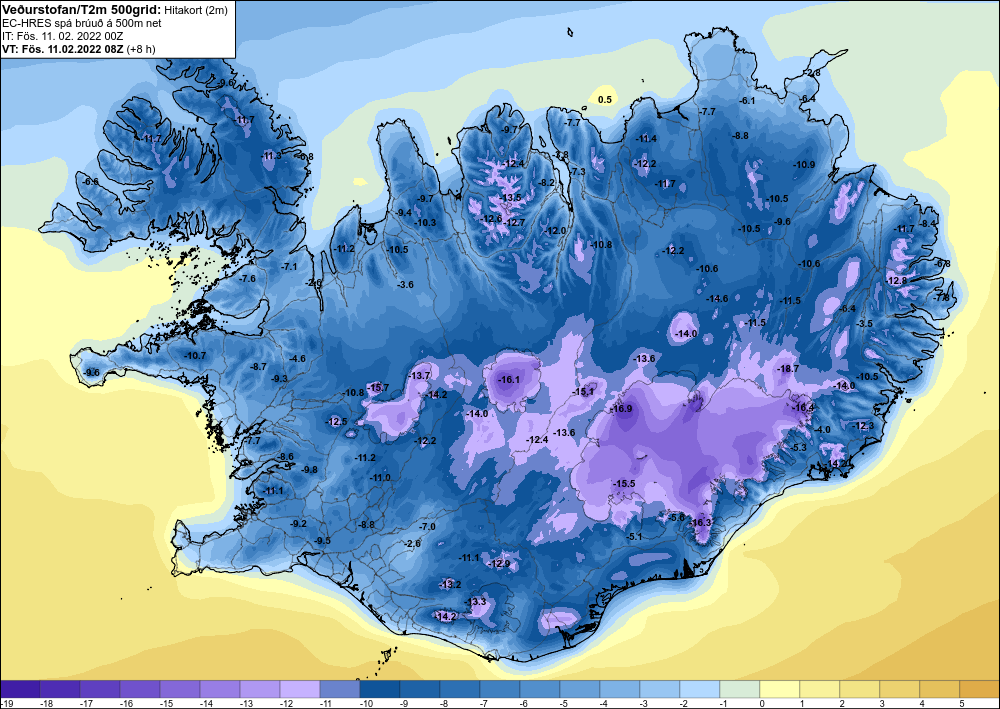Click the legend color between -15 and -14
Viewport: 1000px width, 709px height.
tap(180, 689)
